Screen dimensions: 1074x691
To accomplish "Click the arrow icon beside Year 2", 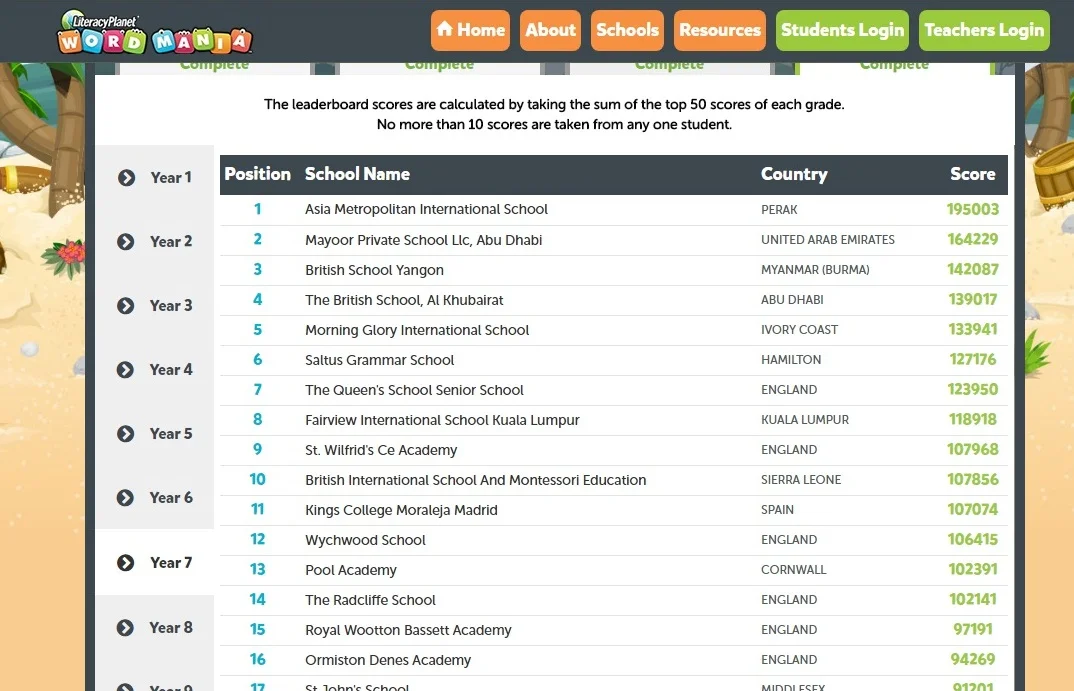I will [x=125, y=242].
